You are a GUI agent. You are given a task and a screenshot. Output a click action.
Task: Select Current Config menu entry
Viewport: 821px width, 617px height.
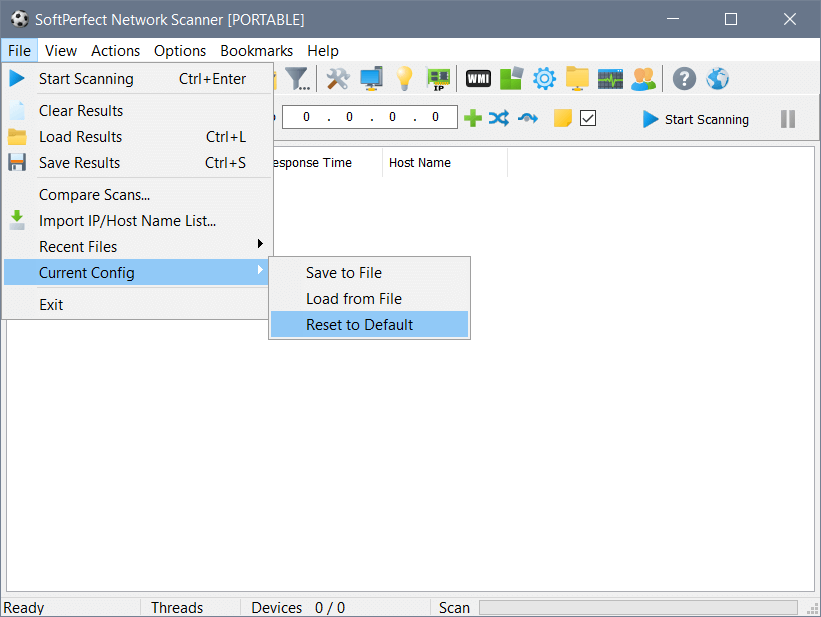pyautogui.click(x=136, y=272)
